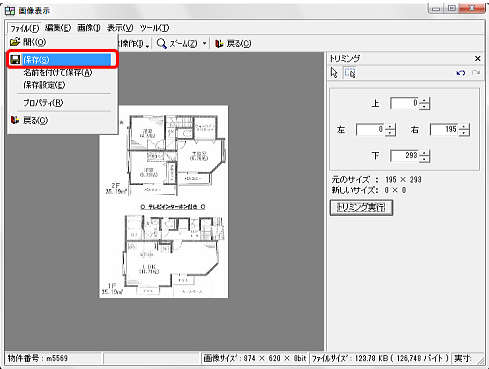Click the open folder icon beside 開く(O)
489x369 pixels.
tap(15, 42)
